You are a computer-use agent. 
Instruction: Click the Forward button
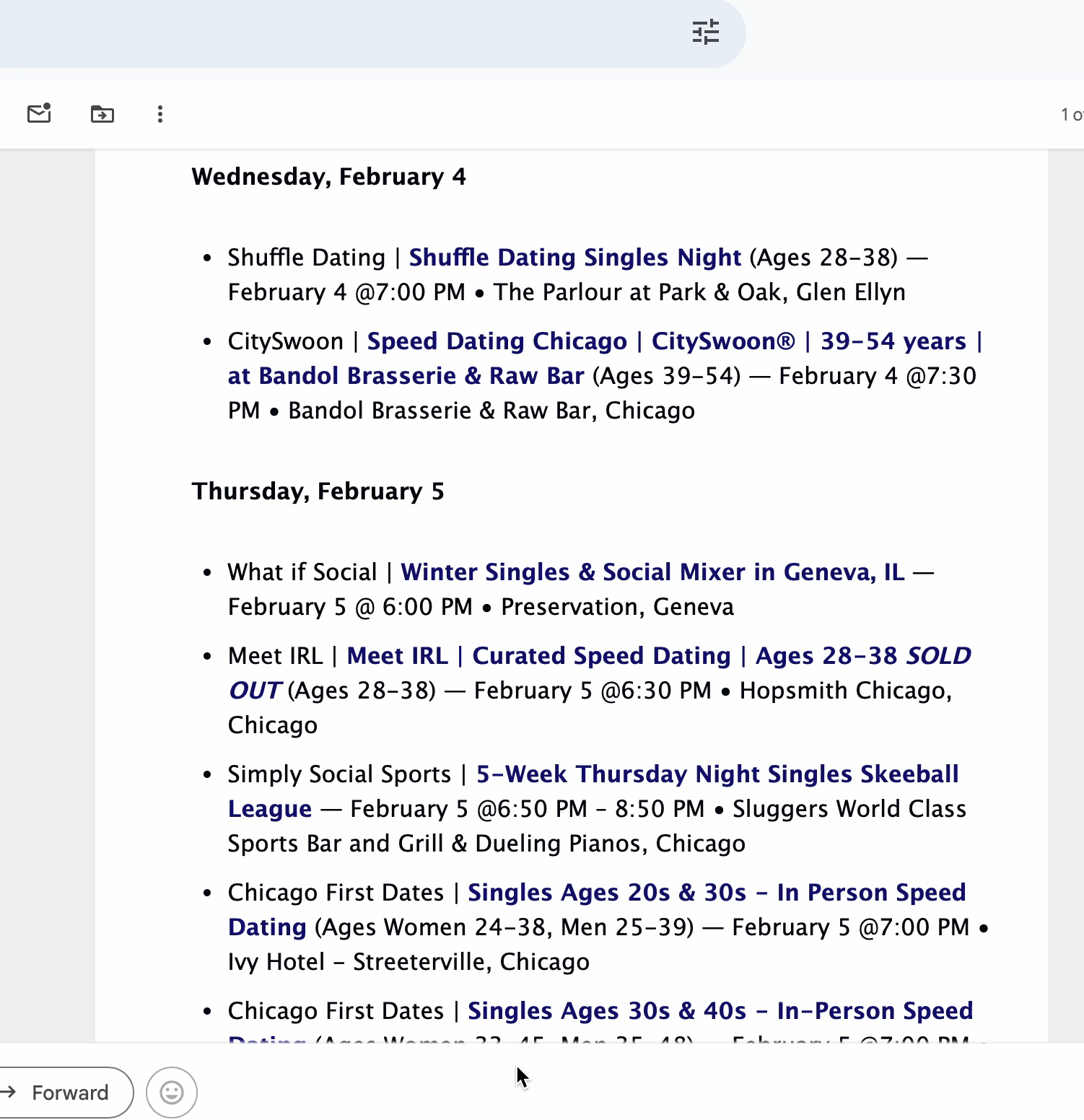pos(69,1093)
